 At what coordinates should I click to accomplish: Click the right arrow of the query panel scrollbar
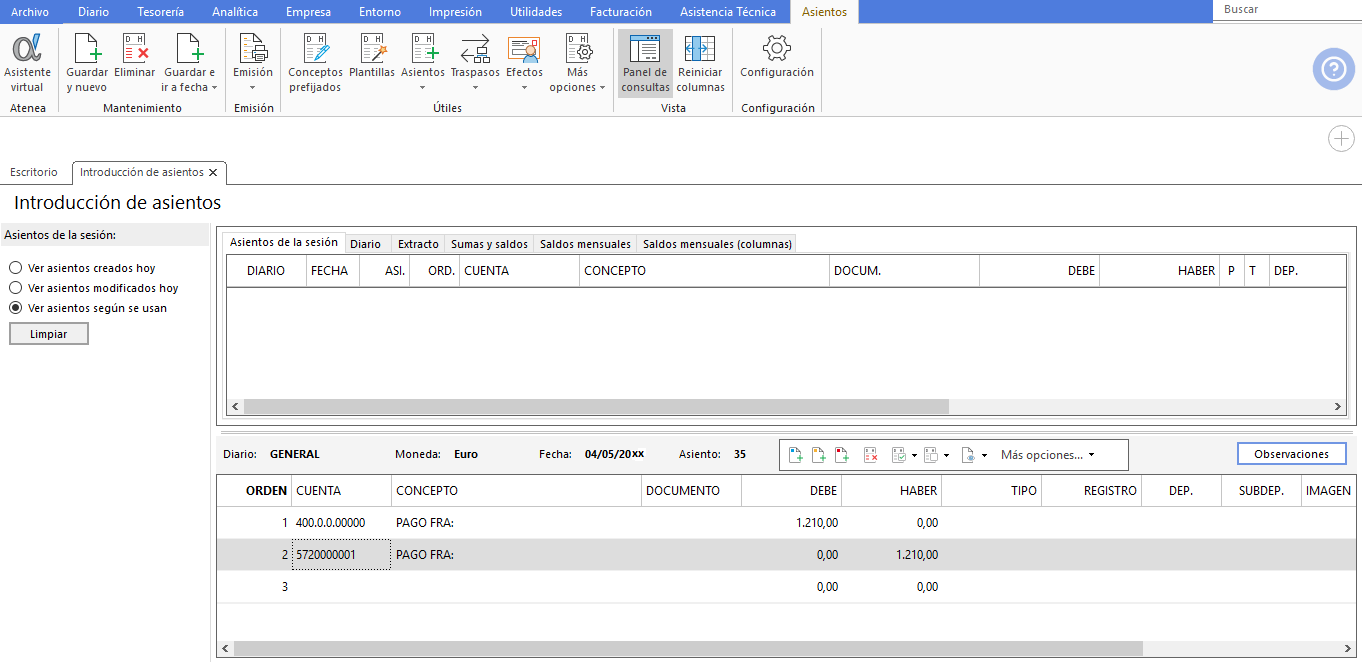(1338, 407)
